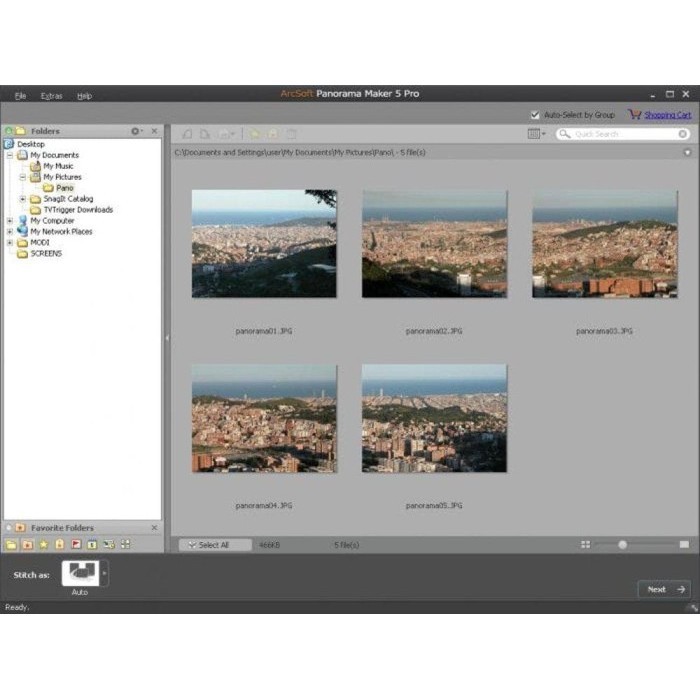The height and width of the screenshot is (700, 700).
Task: Click the green calendar favorite icon
Action: 92,545
